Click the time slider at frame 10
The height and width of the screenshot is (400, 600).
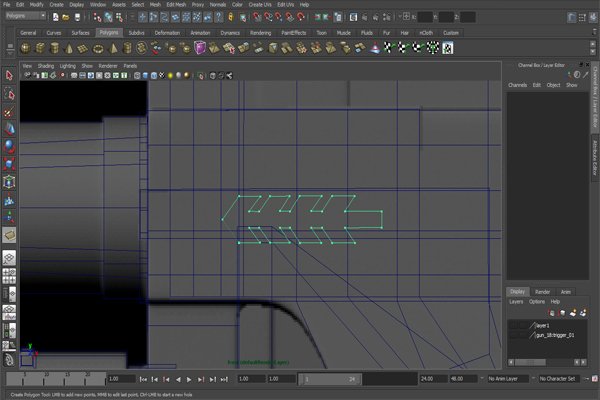[x=46, y=378]
